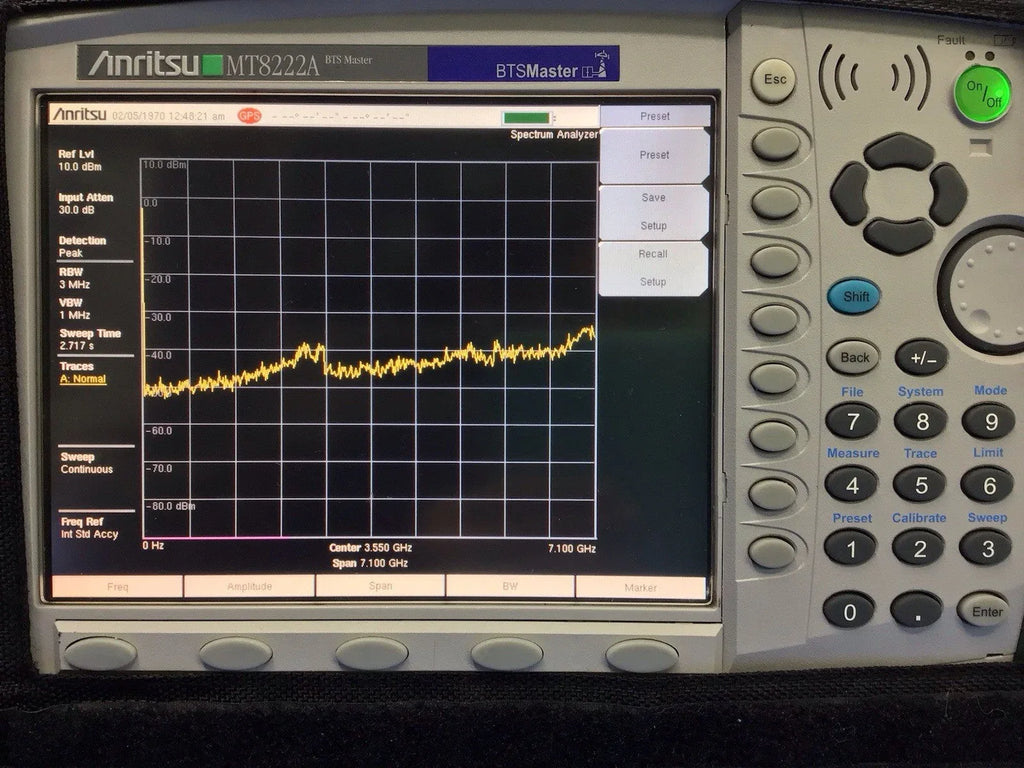The image size is (1024, 768).
Task: Tap the hardware key beneath Marker
Action: [642, 655]
